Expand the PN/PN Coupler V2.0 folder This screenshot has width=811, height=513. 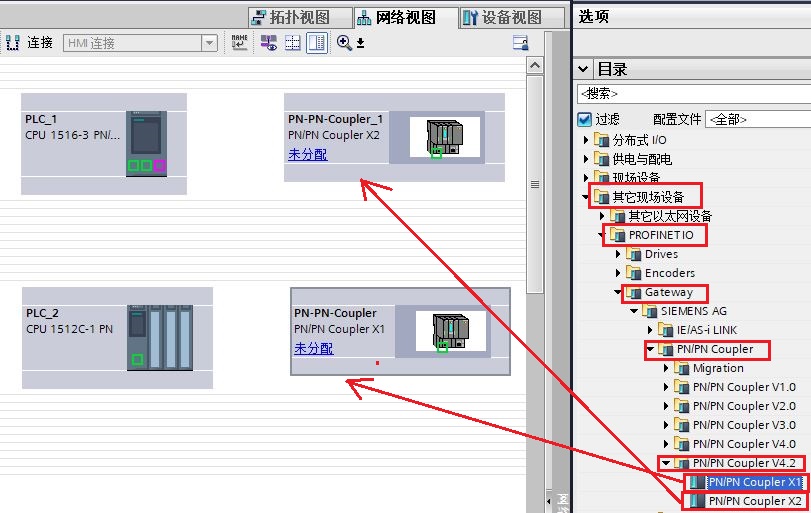coord(666,406)
